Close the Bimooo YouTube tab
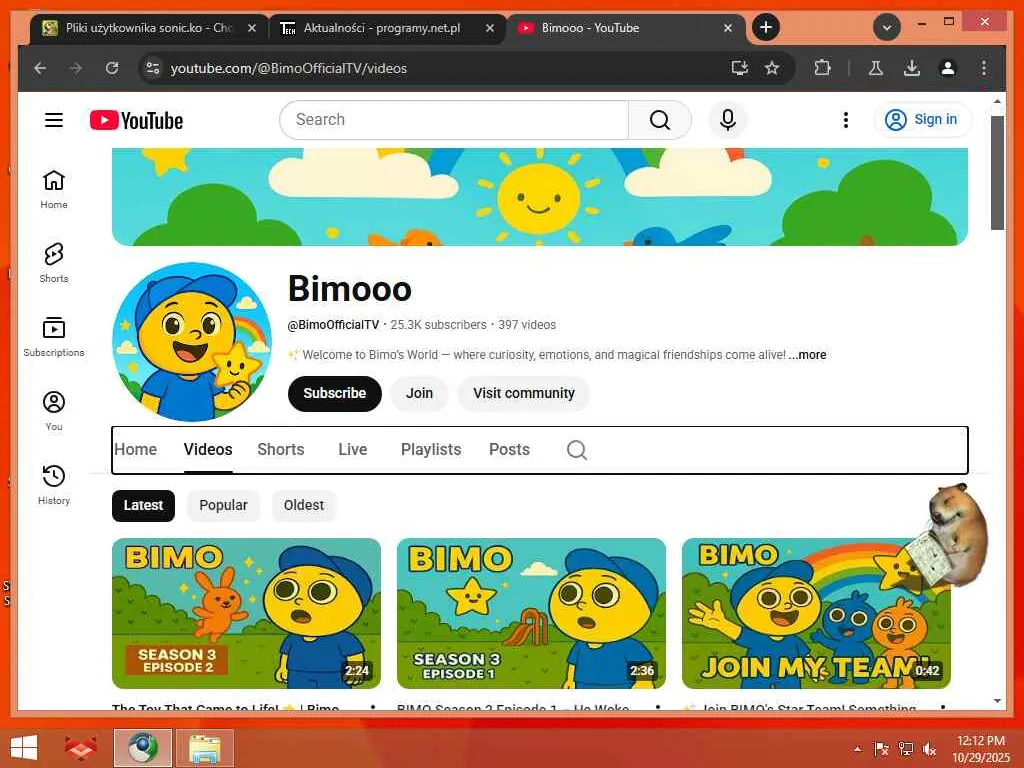The height and width of the screenshot is (768, 1024). click(728, 28)
